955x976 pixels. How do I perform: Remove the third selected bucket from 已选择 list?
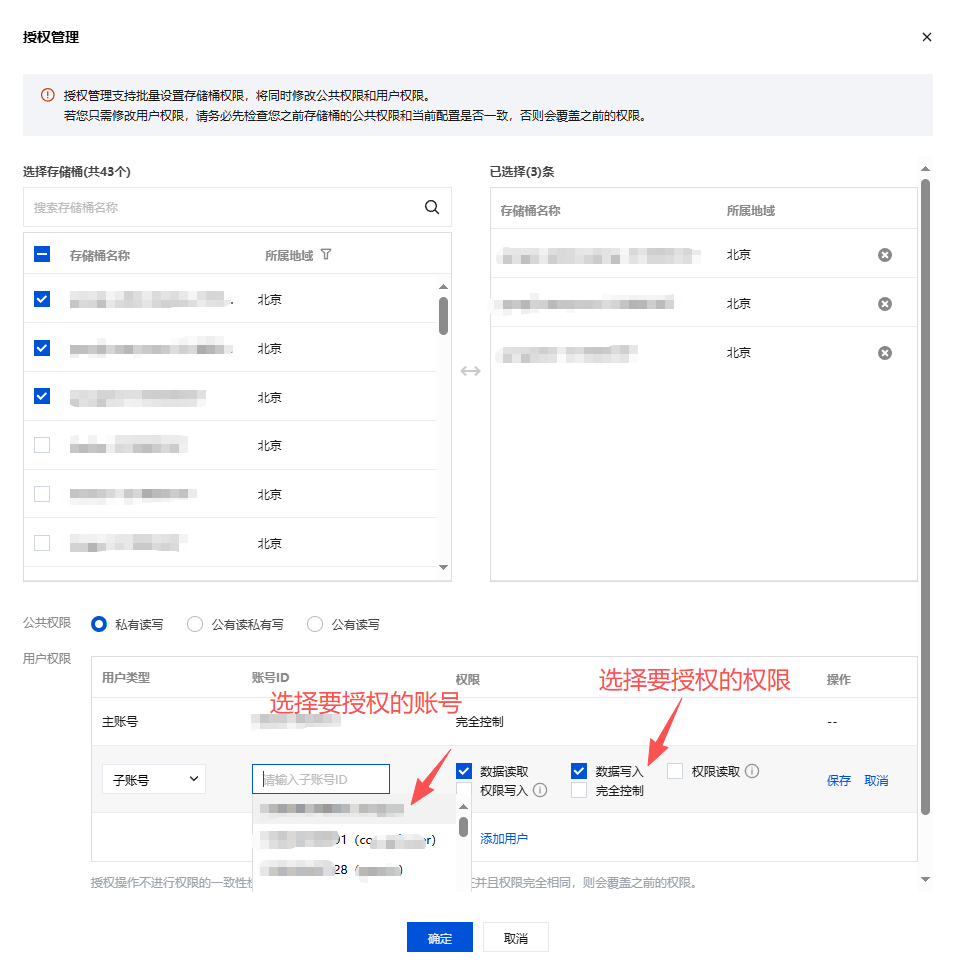coord(884,353)
